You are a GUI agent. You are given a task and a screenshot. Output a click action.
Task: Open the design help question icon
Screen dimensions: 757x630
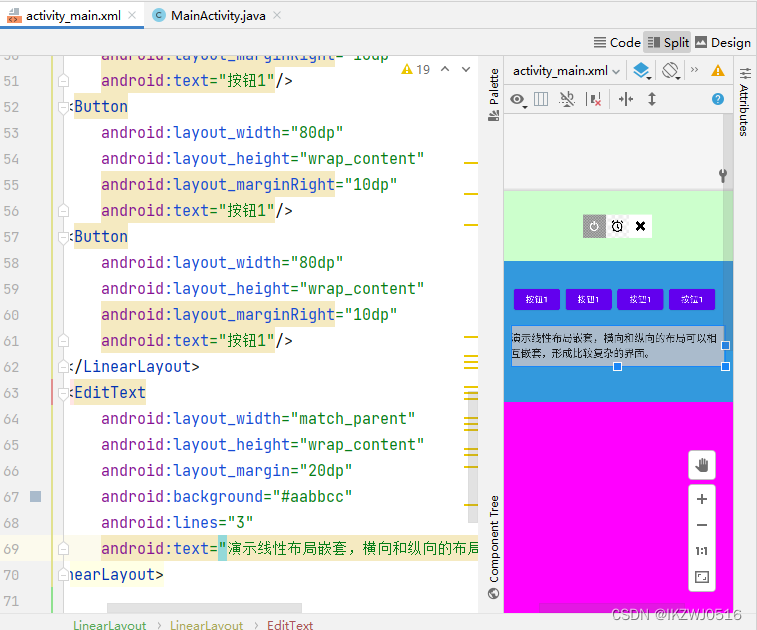click(718, 99)
